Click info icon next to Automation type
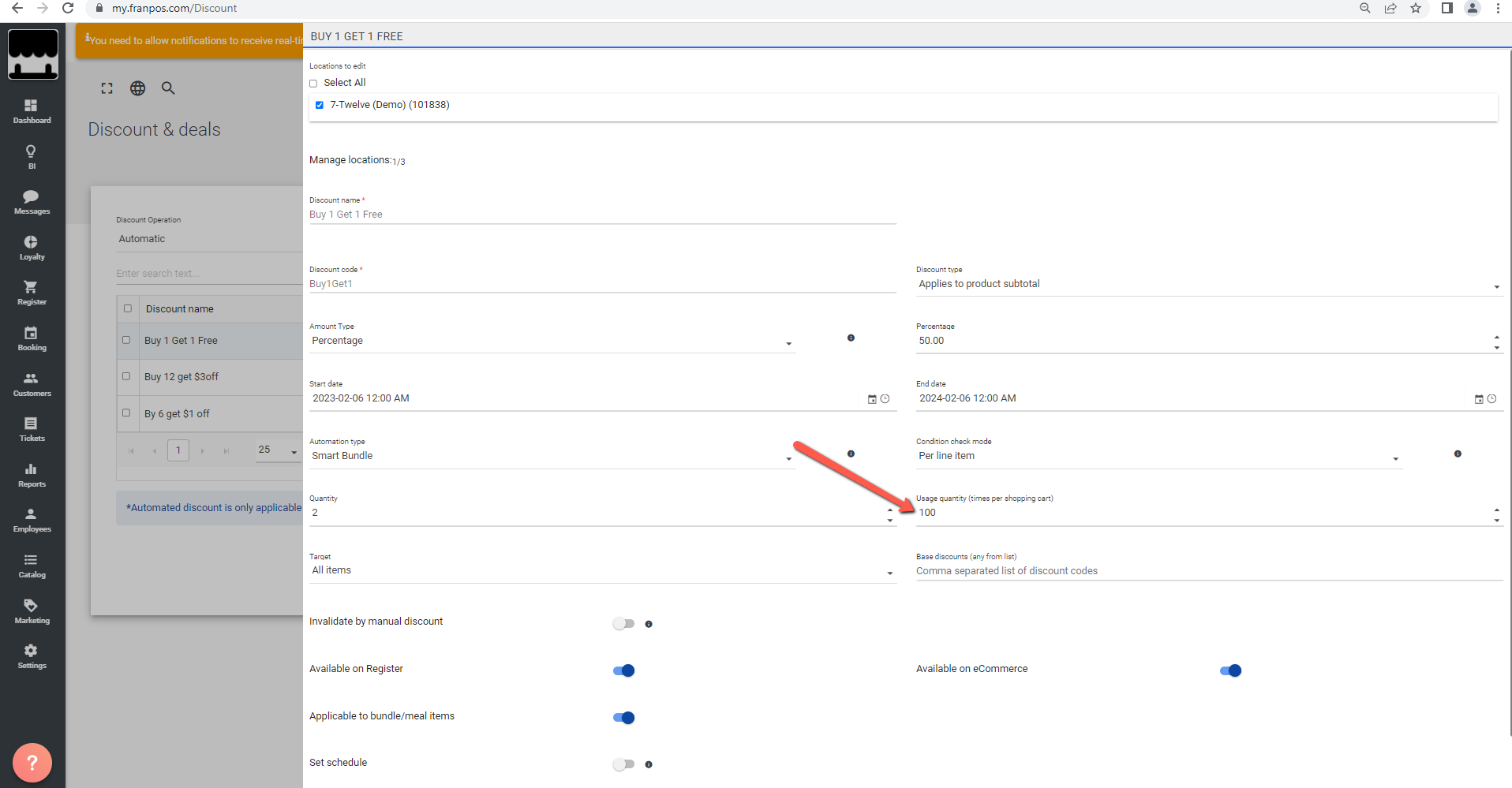The width and height of the screenshot is (1512, 788). tap(851, 454)
